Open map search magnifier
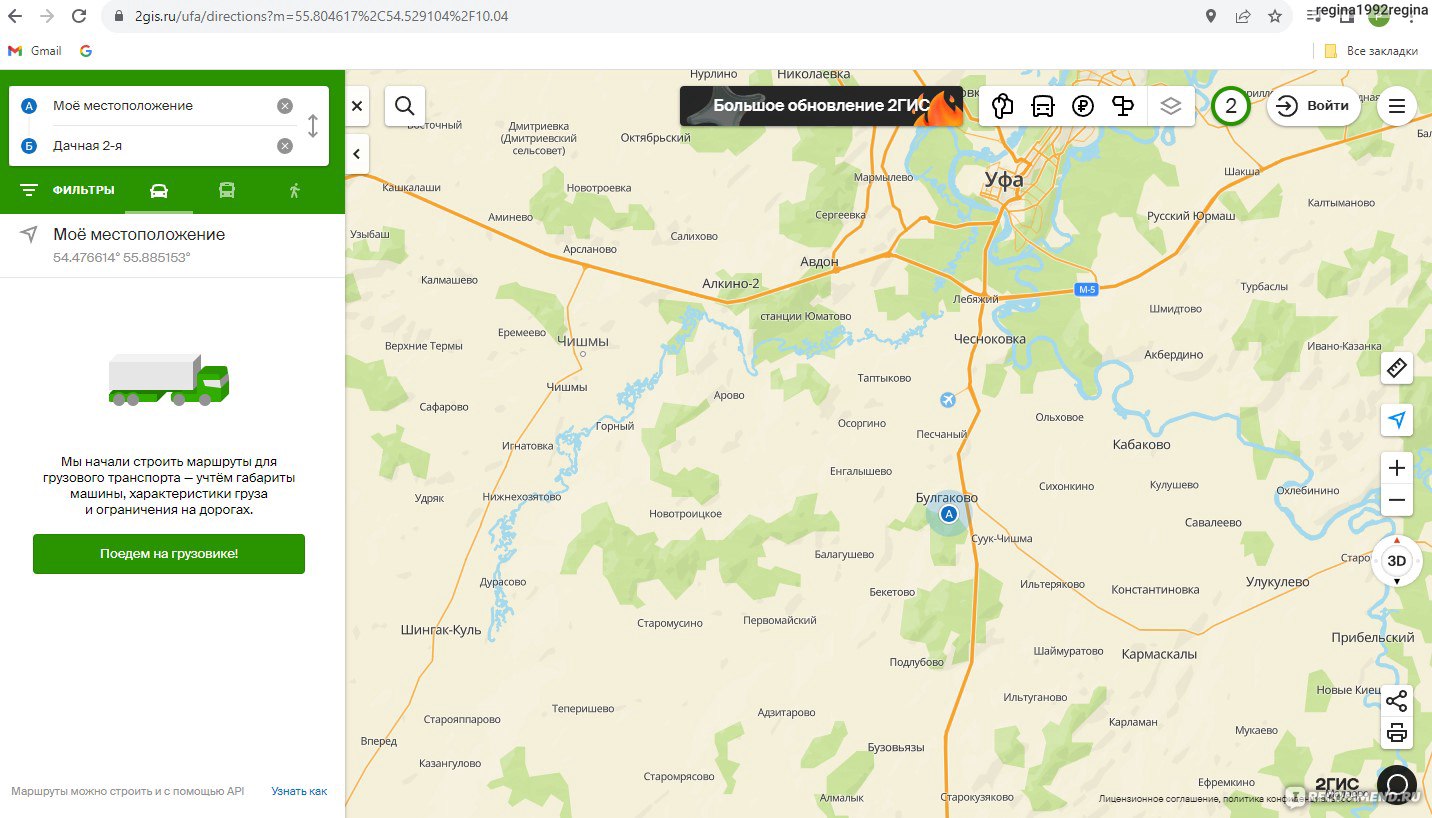This screenshot has width=1432, height=818. point(405,105)
